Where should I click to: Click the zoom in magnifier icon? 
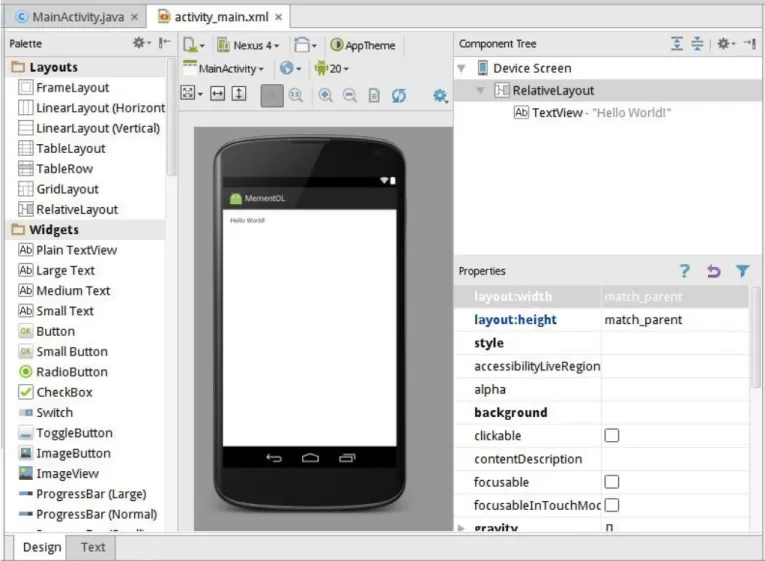point(325,95)
